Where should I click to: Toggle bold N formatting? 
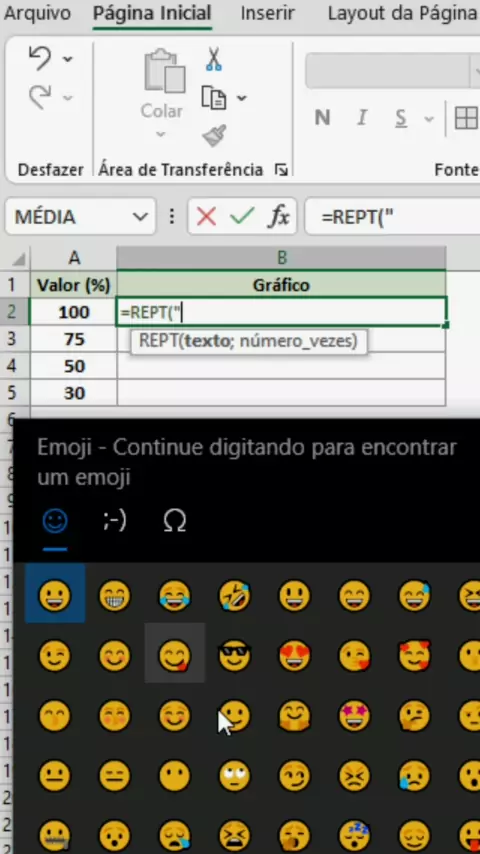coord(323,118)
